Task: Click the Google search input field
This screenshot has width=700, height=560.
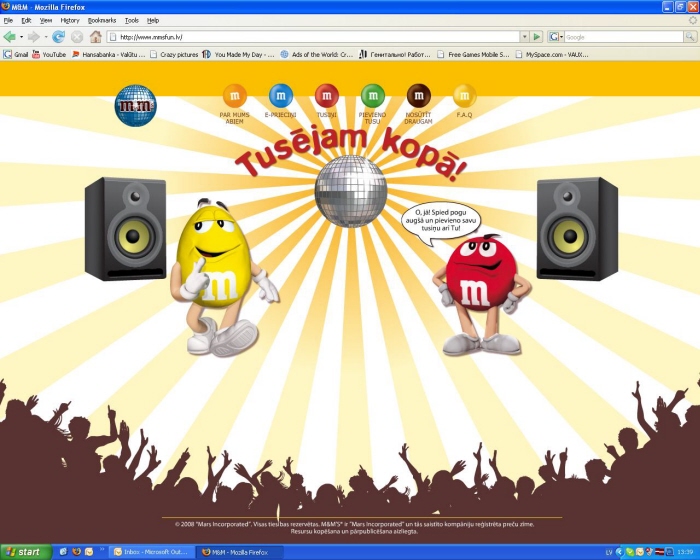Action: pos(624,37)
